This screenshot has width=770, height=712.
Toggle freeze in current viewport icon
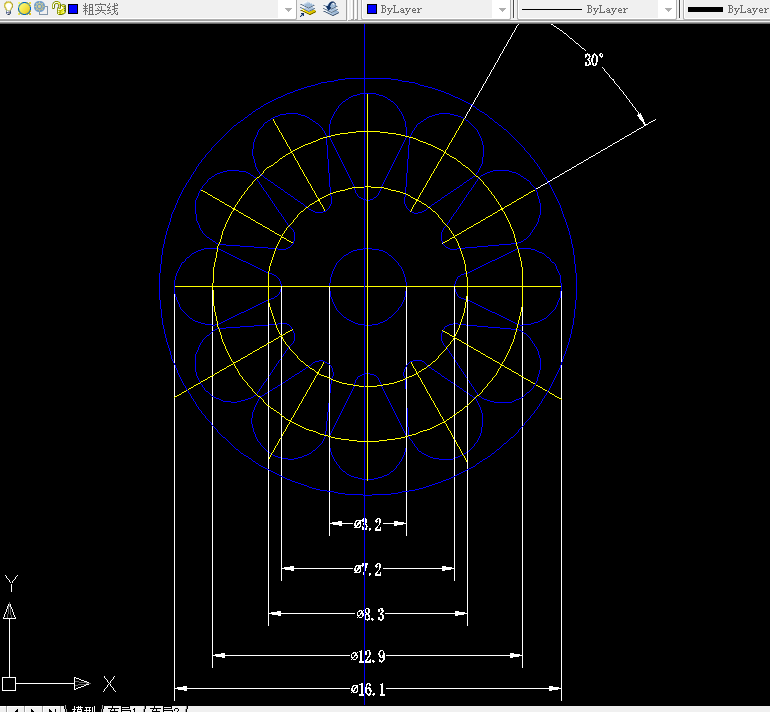pyautogui.click(x=41, y=8)
